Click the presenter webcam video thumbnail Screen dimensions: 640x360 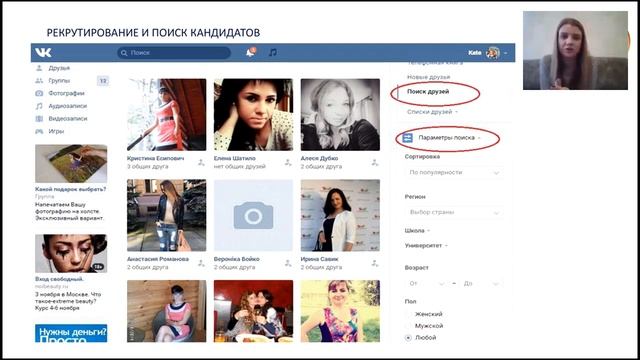click(x=575, y=50)
